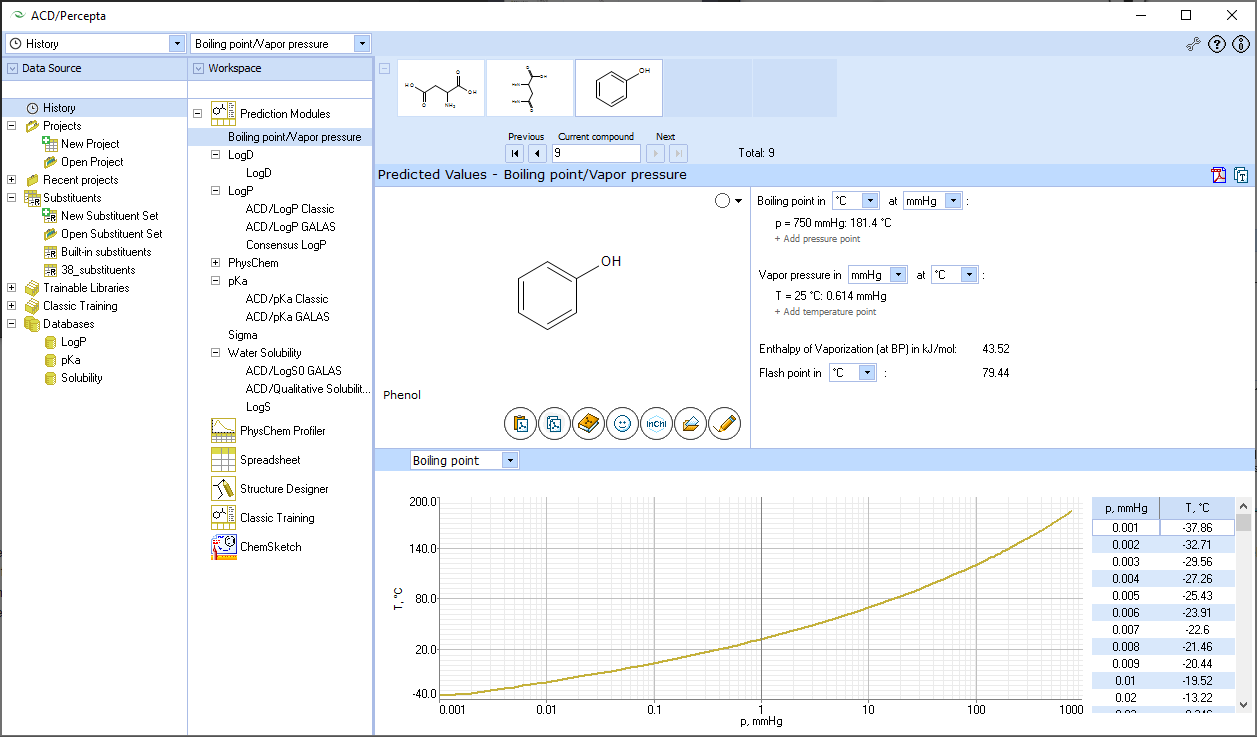Click the open folder icon under structure
This screenshot has width=1257, height=737.
(690, 424)
